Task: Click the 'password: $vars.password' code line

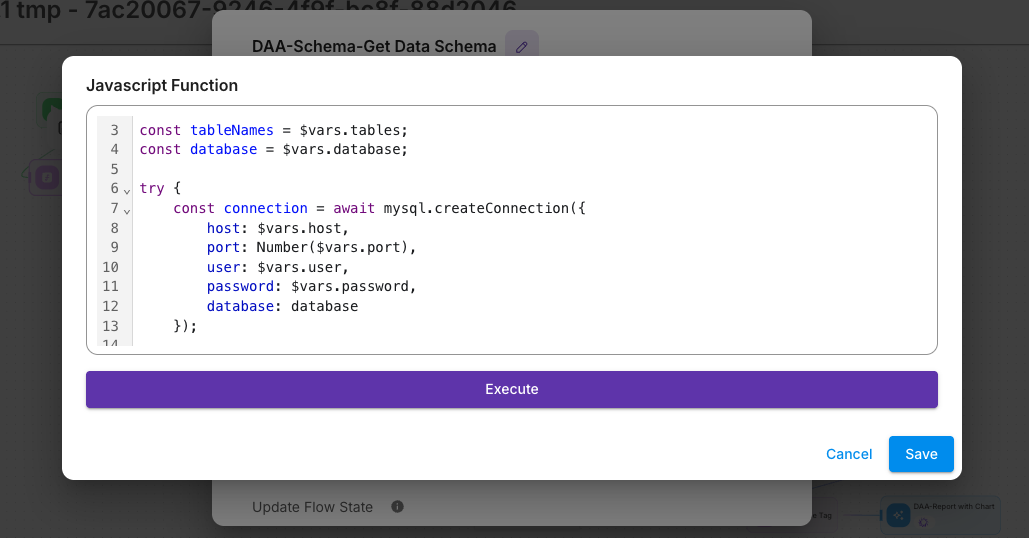Action: pyautogui.click(x=310, y=286)
